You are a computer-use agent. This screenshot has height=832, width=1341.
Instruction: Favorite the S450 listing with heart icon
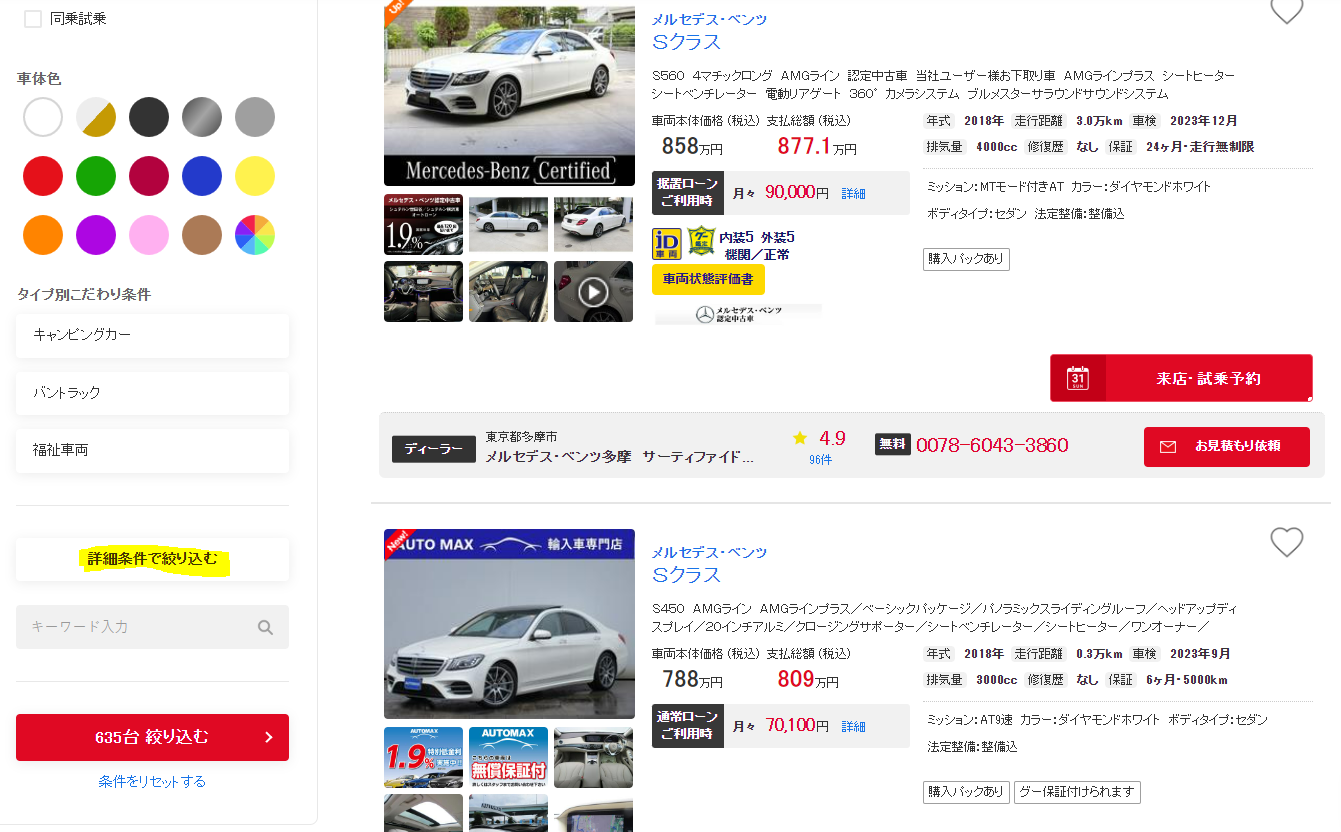click(1286, 542)
